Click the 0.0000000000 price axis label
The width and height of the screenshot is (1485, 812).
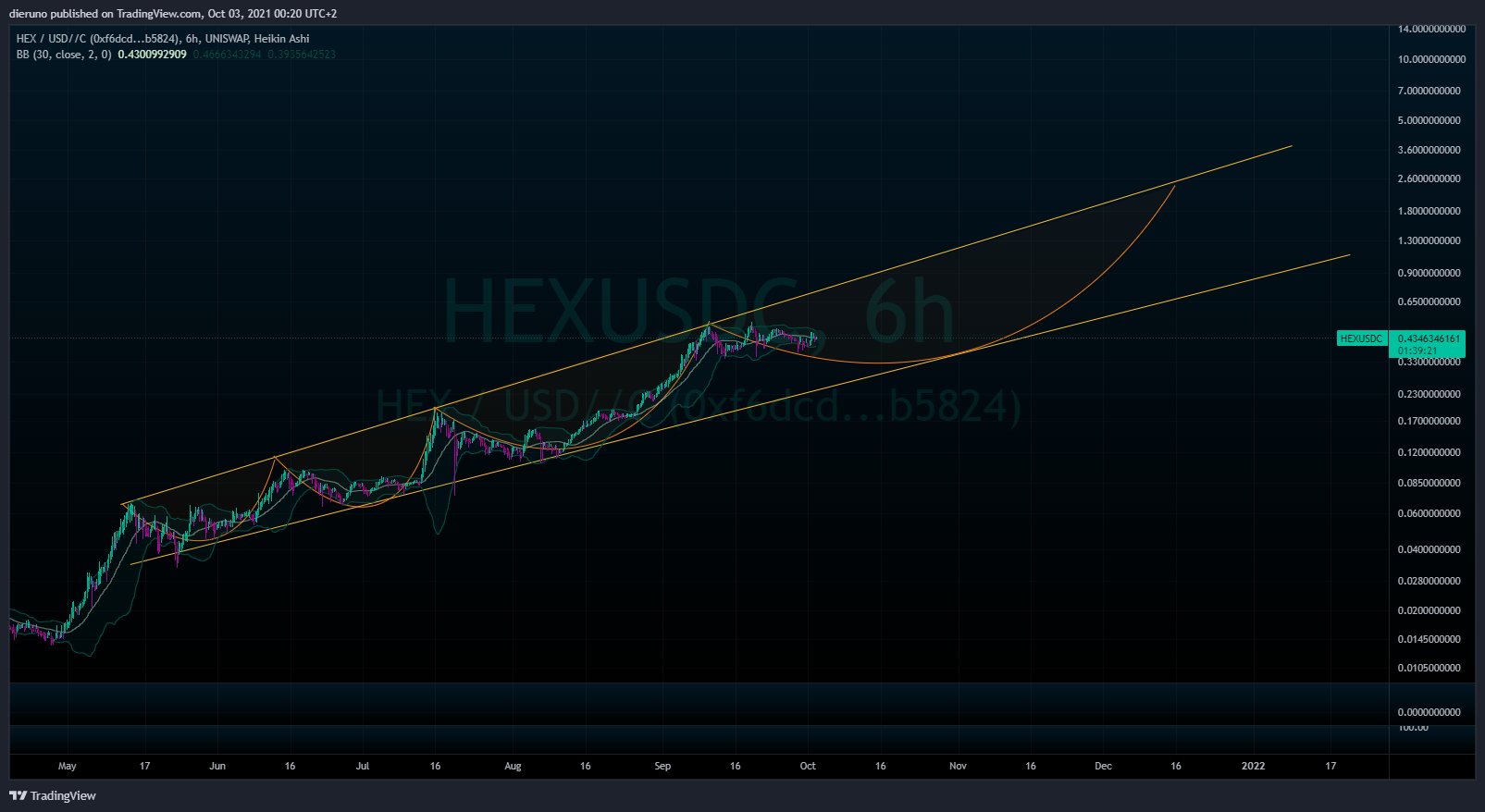coord(1429,712)
